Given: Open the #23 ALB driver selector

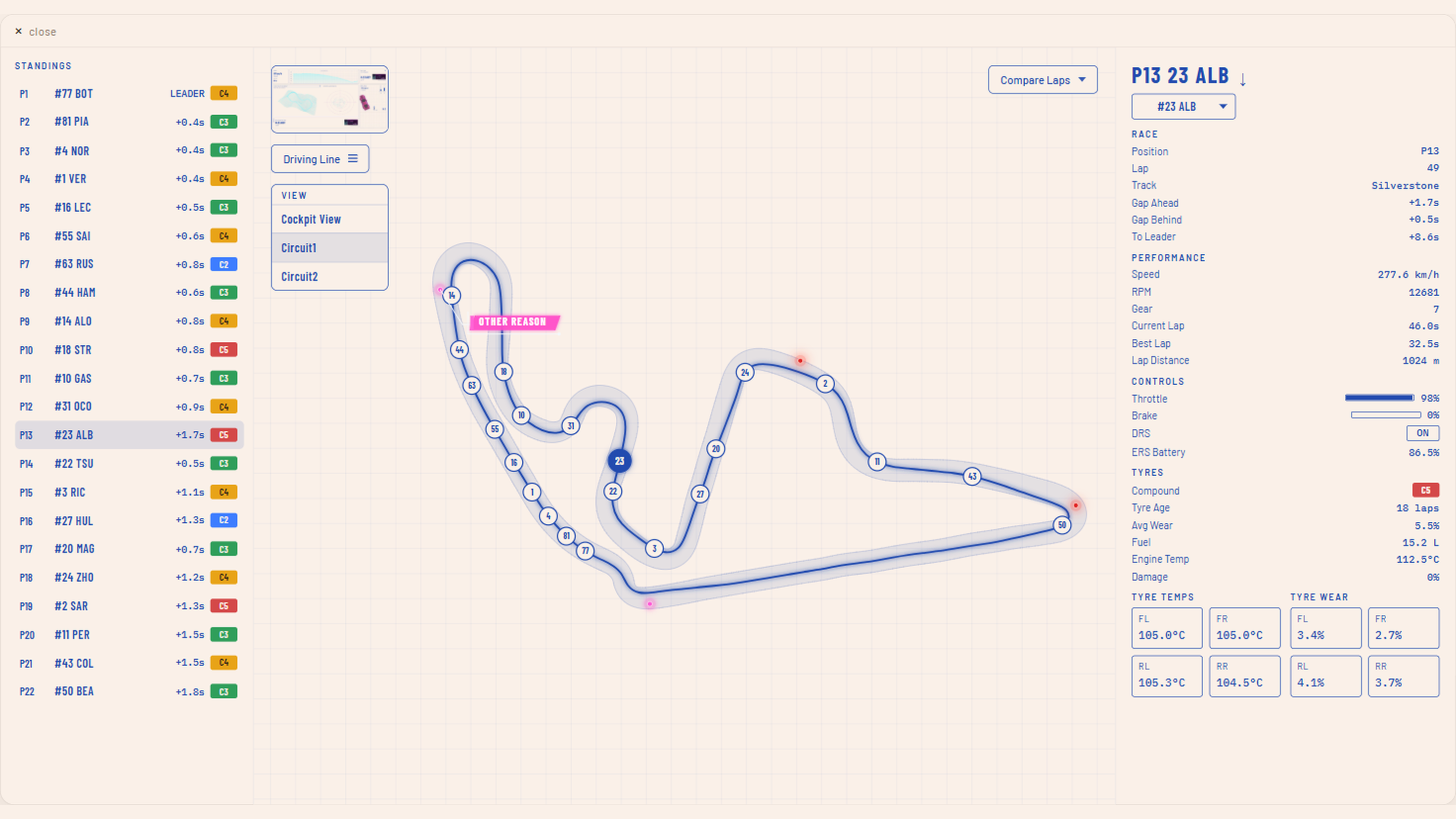Looking at the screenshot, I should pyautogui.click(x=1183, y=106).
